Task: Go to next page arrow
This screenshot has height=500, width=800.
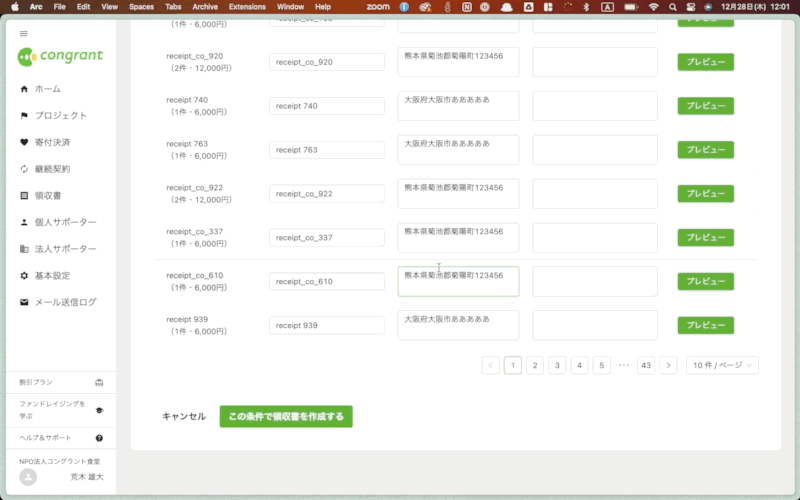Action: tap(668, 365)
